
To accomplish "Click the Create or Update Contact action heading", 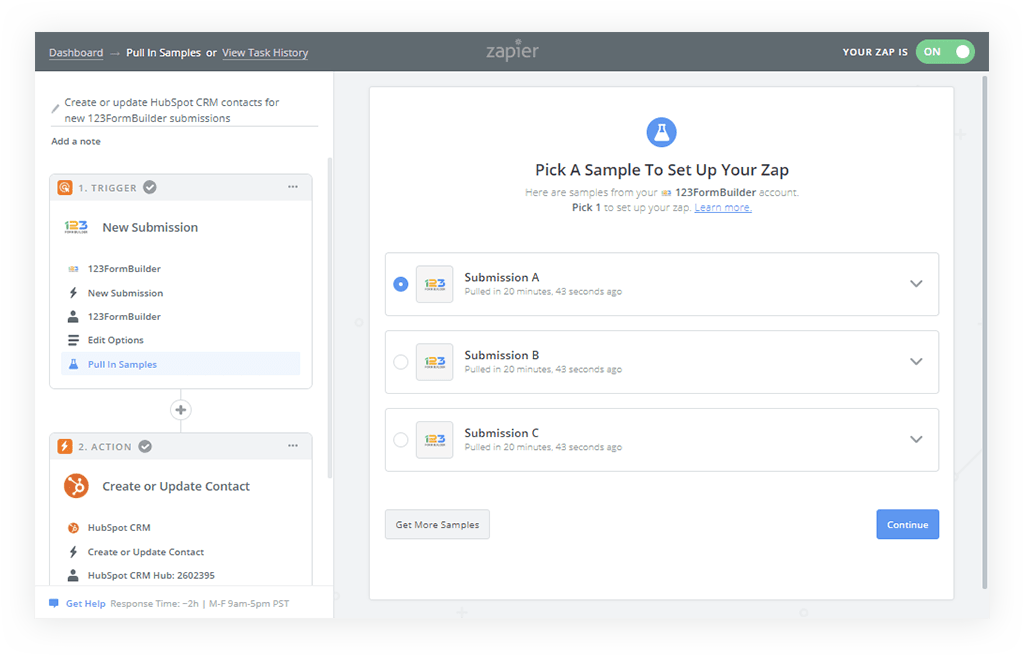I will 176,486.
